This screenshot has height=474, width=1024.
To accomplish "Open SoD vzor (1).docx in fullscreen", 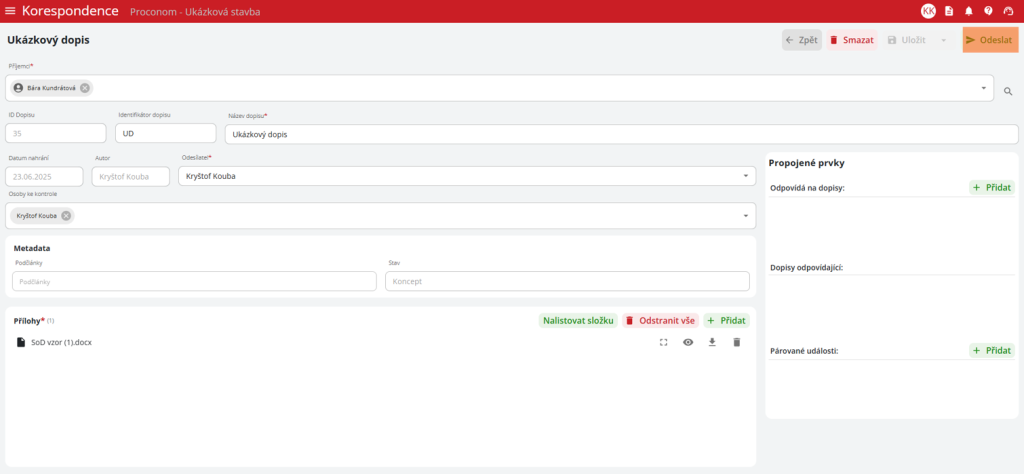I will (663, 342).
